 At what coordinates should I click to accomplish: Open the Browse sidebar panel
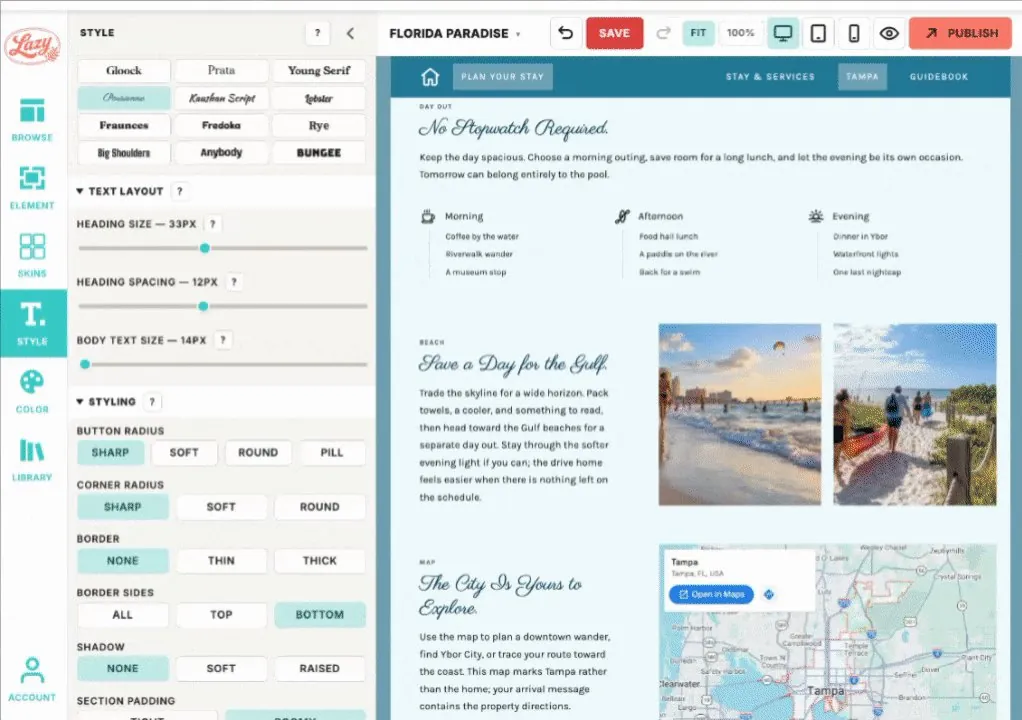coord(32,119)
